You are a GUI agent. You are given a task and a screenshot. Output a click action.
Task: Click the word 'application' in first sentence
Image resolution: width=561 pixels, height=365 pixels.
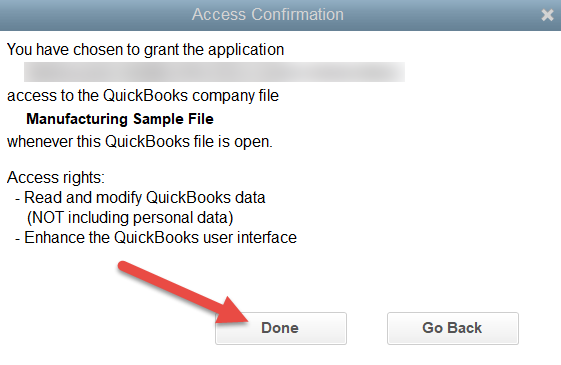click(x=246, y=50)
